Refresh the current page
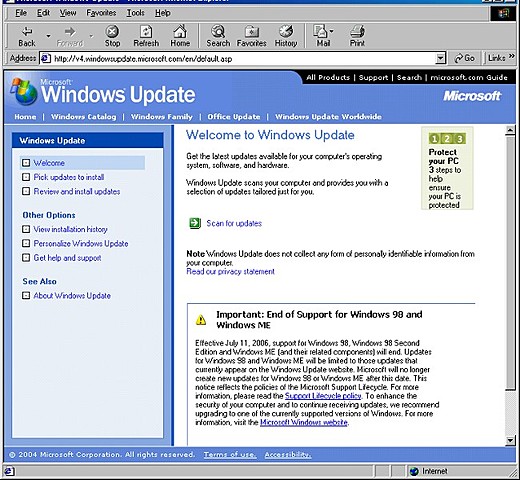 click(146, 36)
